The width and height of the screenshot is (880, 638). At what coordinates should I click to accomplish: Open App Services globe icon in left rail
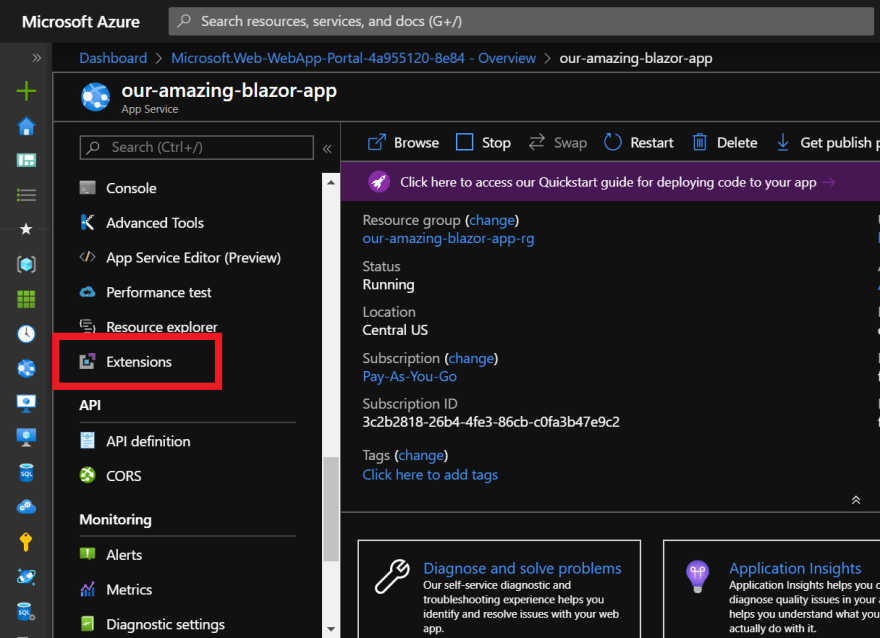[26, 369]
